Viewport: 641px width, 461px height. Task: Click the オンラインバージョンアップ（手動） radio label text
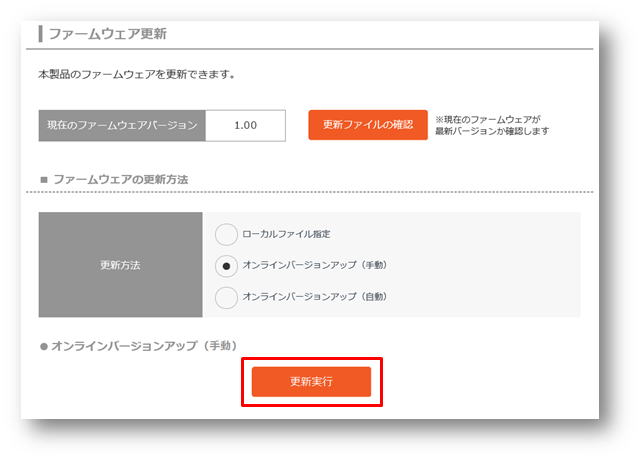point(314,265)
